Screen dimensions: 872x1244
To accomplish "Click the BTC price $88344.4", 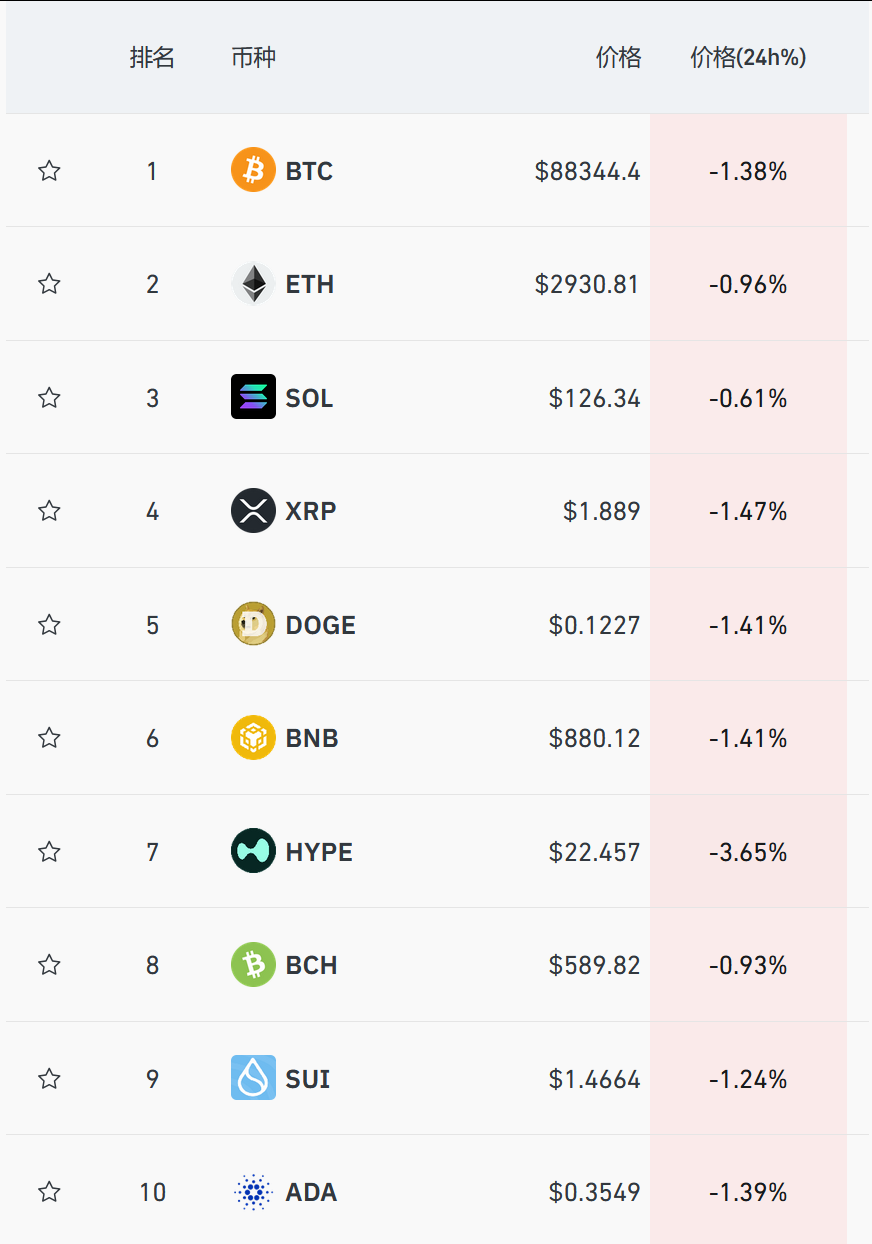I will click(587, 172).
